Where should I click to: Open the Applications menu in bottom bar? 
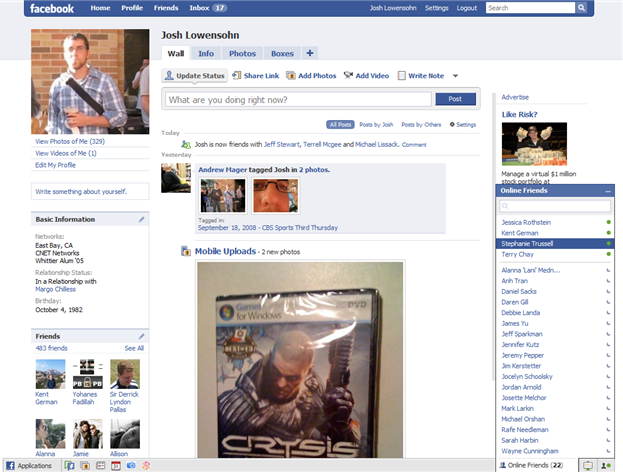(x=28, y=465)
